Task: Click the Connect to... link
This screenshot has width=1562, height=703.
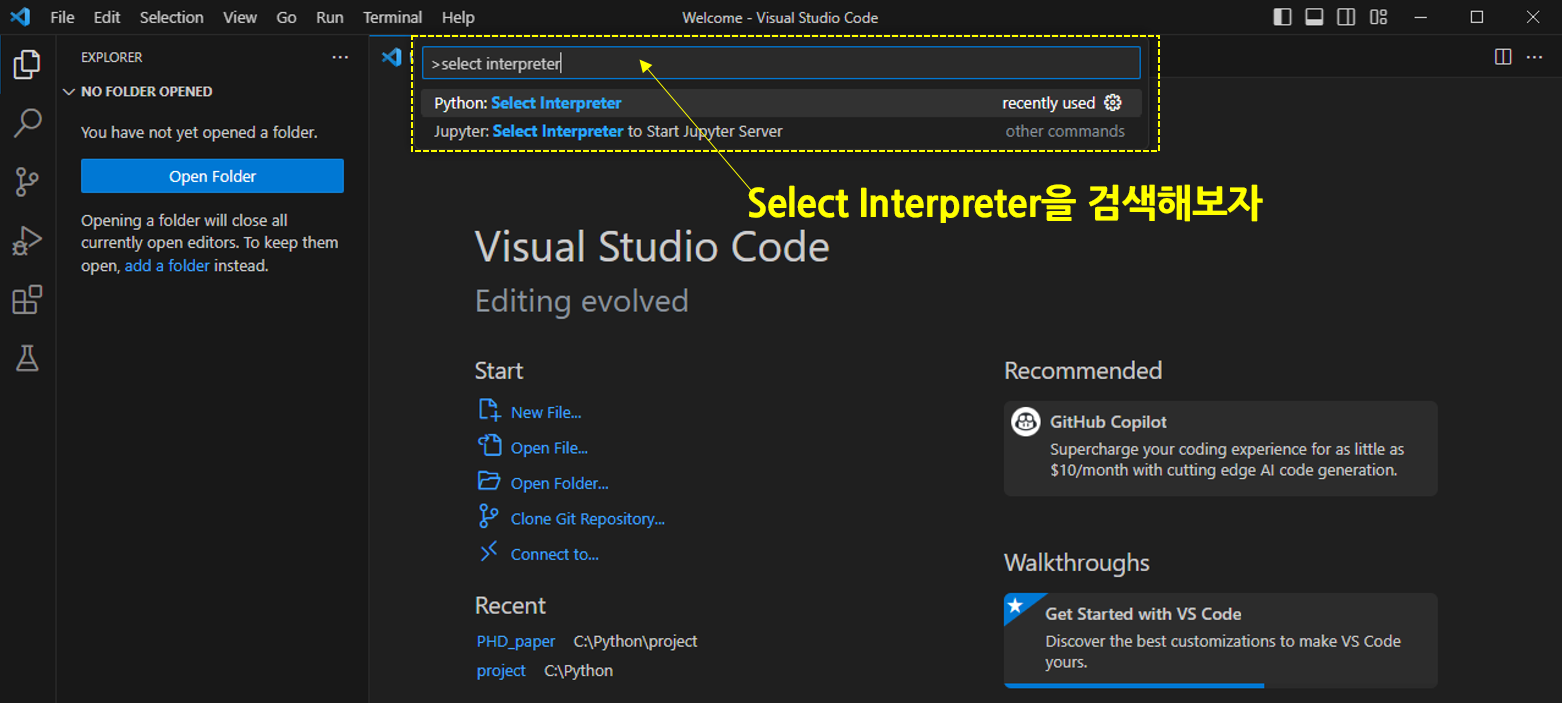Action: 555,554
